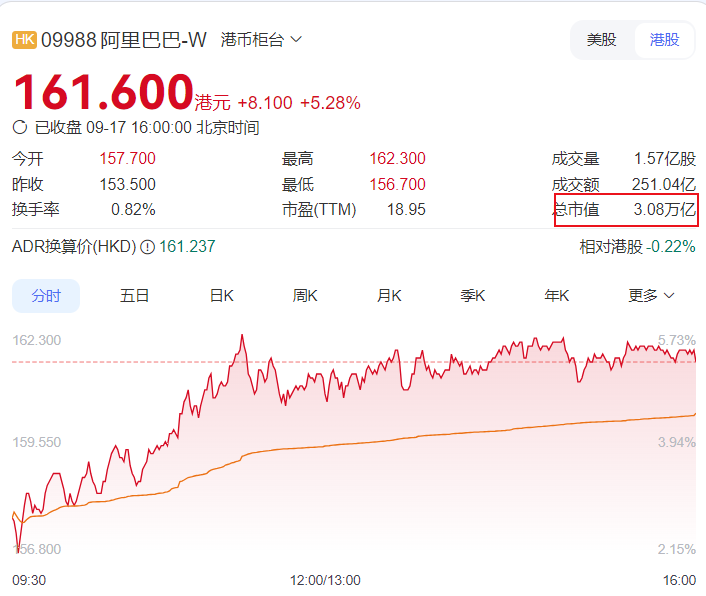The image size is (706, 596).
Task: Select the 月K chart tab
Action: [x=389, y=296]
